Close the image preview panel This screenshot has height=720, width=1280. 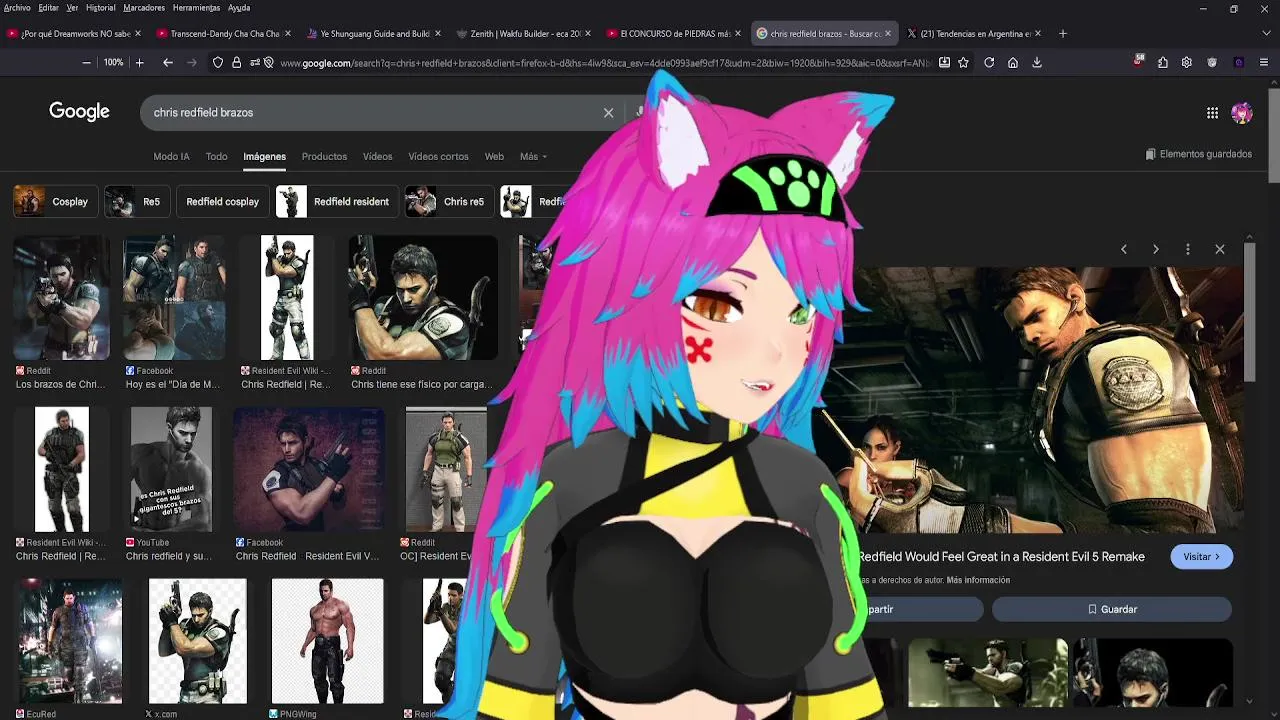pyautogui.click(x=1220, y=249)
